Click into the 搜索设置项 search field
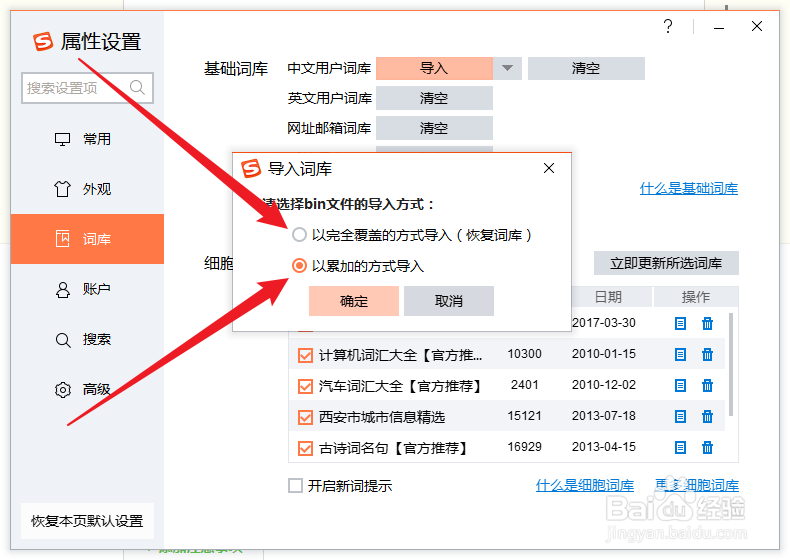 [x=87, y=88]
